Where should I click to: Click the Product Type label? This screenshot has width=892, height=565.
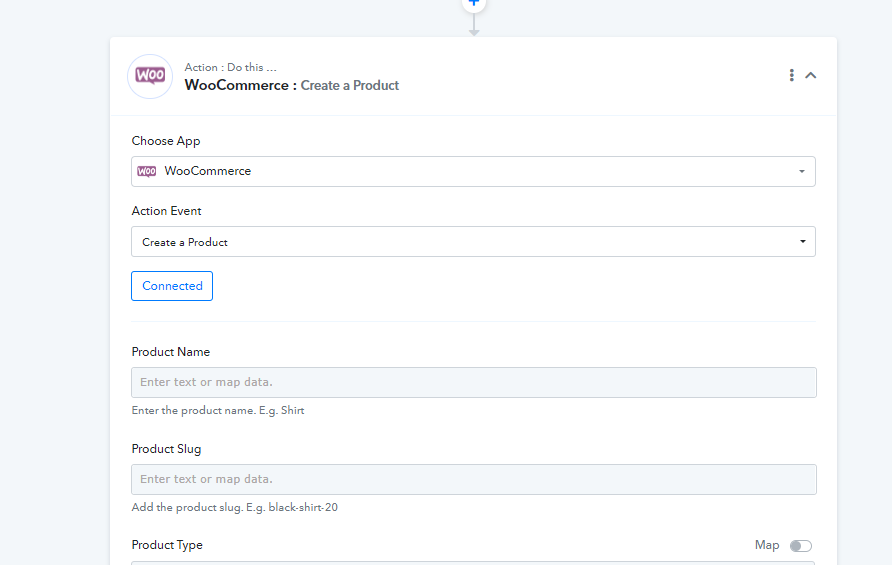pyautogui.click(x=167, y=545)
